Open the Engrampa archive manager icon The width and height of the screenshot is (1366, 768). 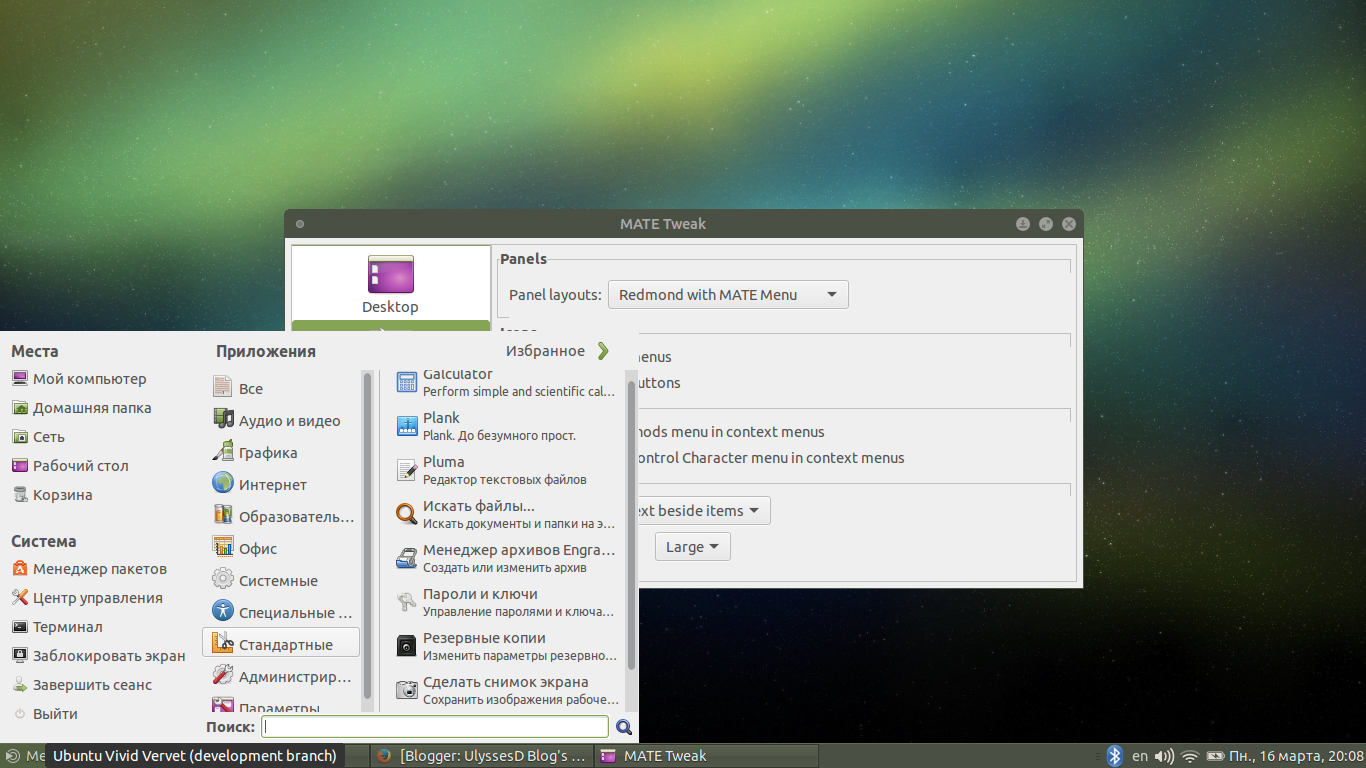[x=406, y=557]
